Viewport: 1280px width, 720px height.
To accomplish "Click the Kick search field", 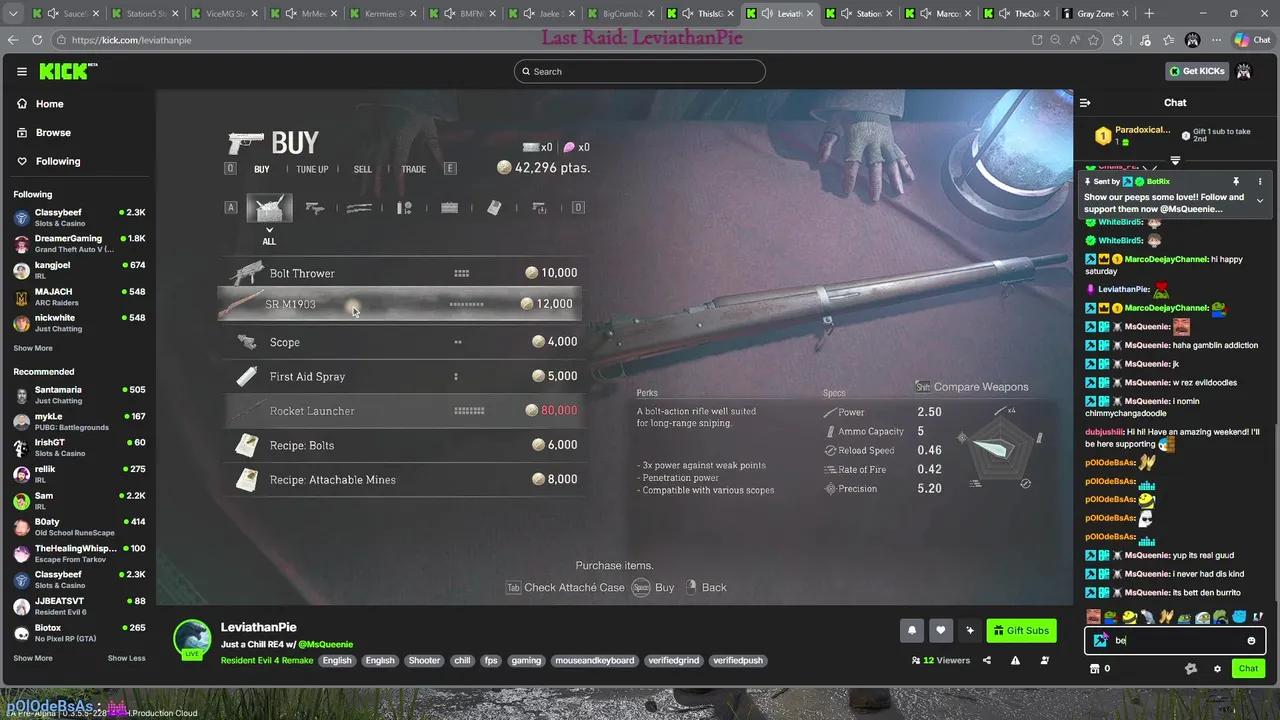I will [x=640, y=71].
